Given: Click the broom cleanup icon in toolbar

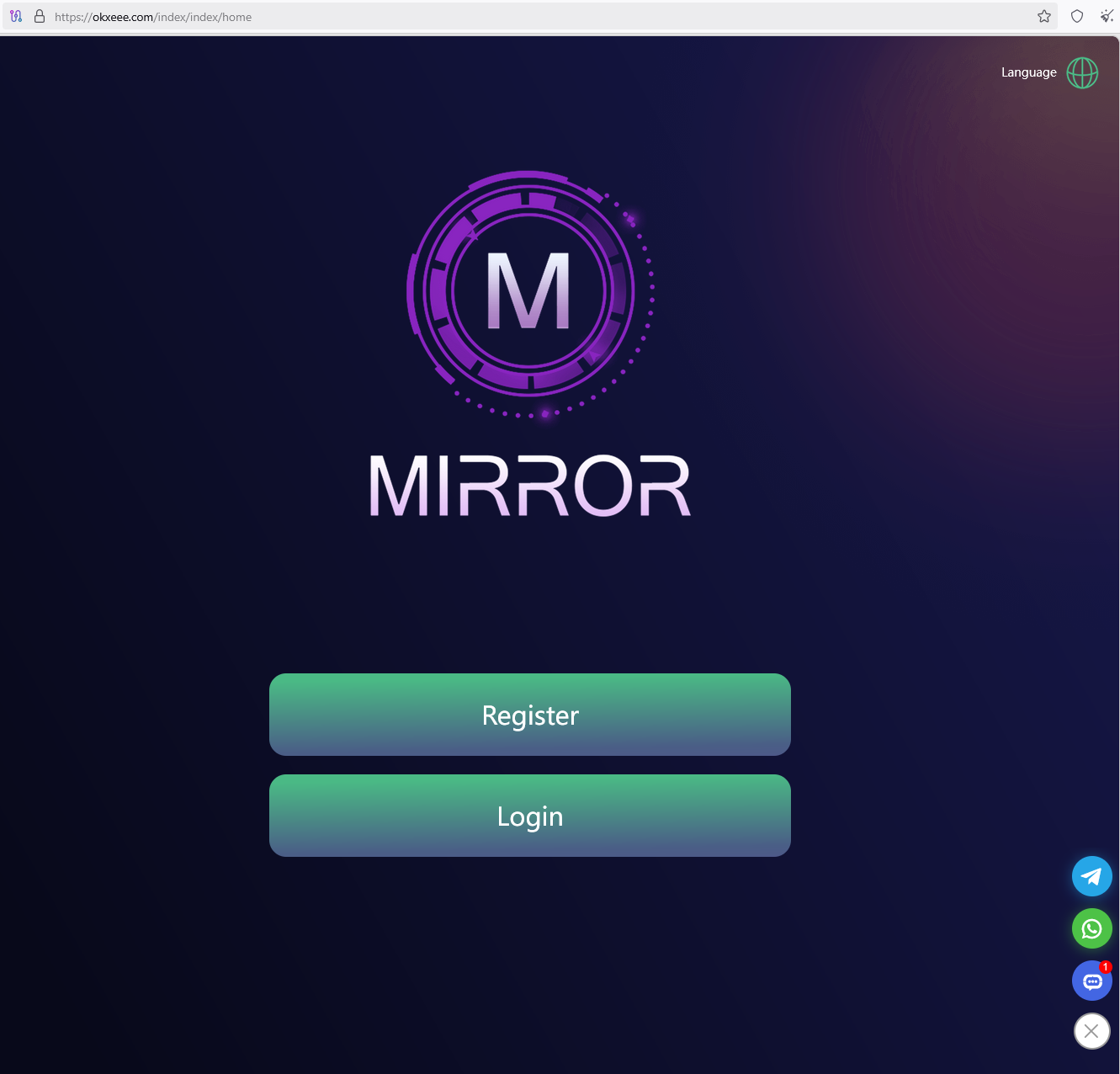Looking at the screenshot, I should pos(1107,17).
